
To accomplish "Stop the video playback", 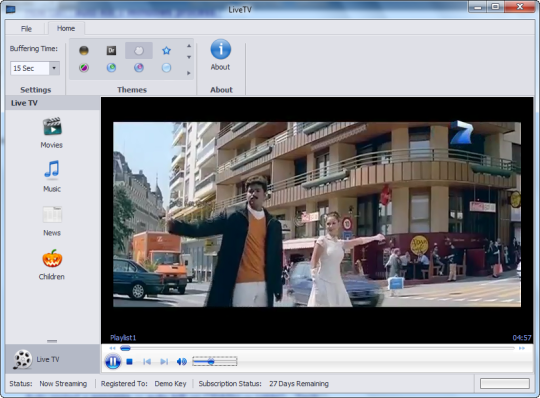I will [x=129, y=362].
